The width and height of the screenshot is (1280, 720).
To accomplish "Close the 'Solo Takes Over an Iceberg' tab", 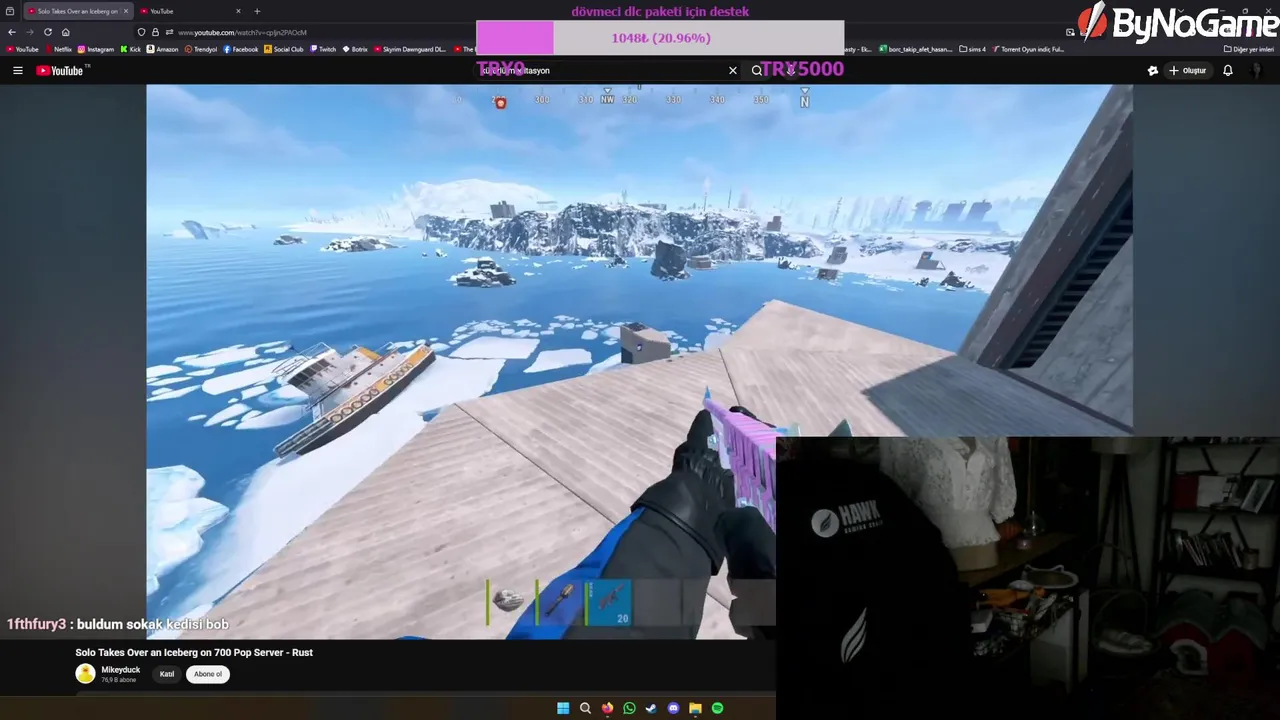I will (x=126, y=11).
